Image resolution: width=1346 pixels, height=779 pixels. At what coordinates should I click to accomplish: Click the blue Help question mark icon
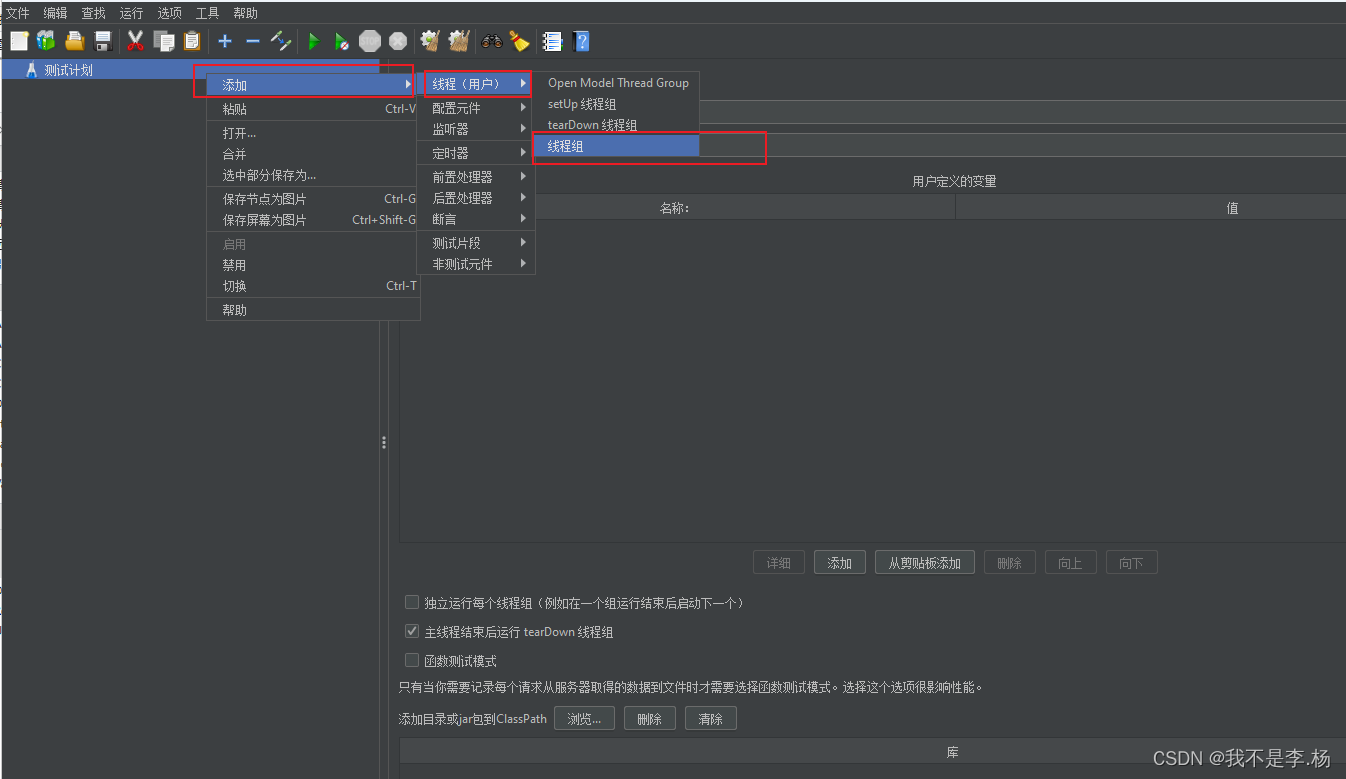coord(581,41)
